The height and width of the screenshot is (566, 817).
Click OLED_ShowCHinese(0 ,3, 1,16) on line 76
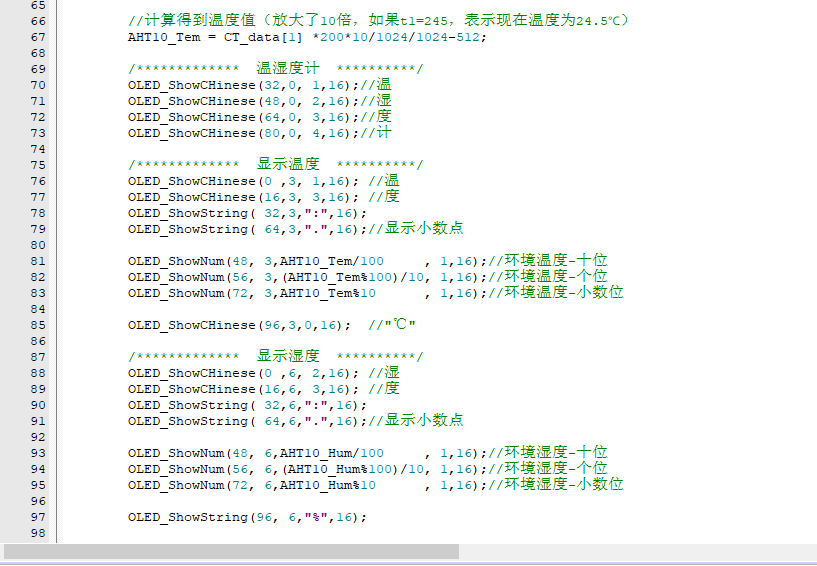[243, 181]
